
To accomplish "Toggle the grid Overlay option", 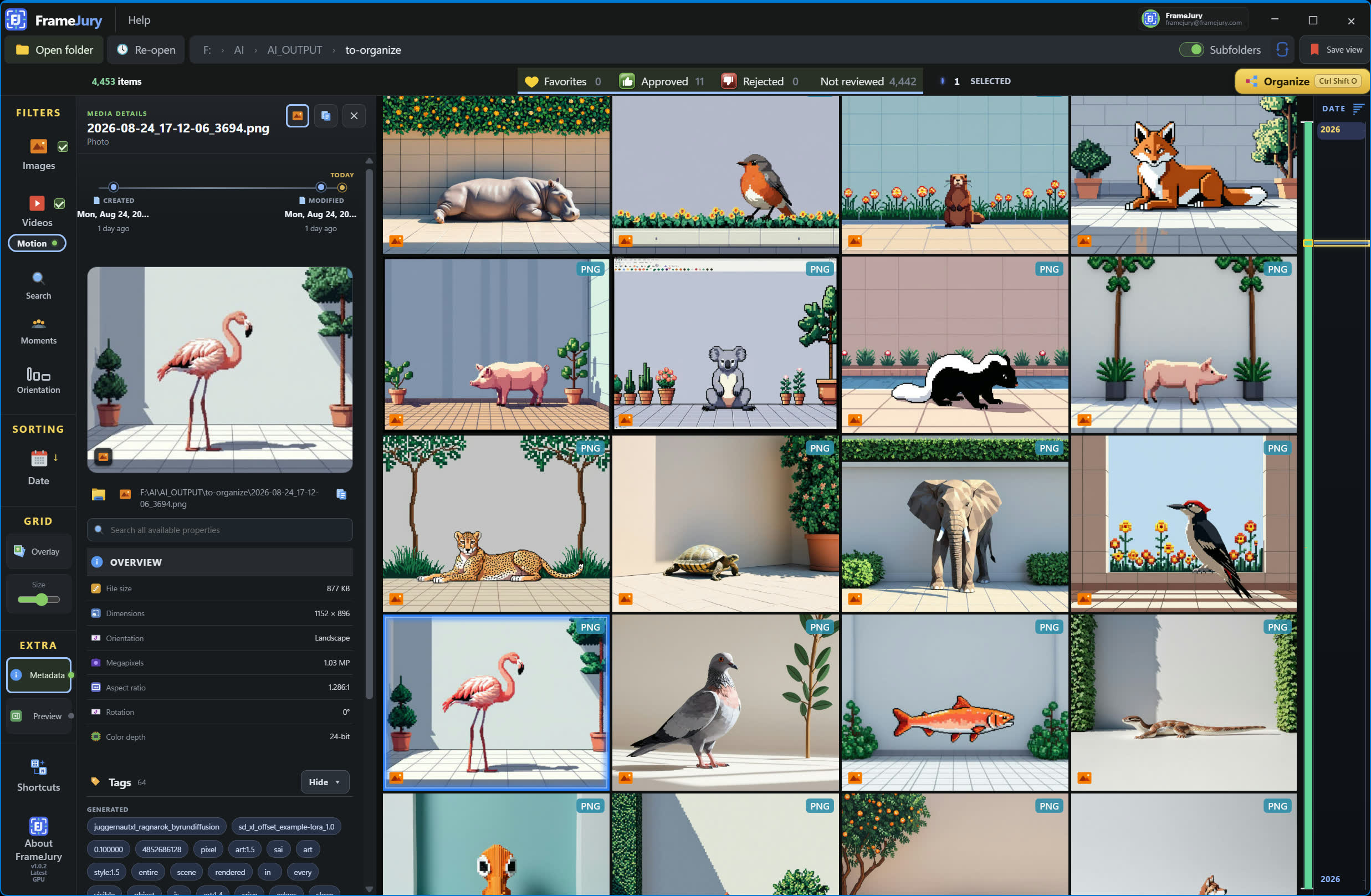I will 38,551.
